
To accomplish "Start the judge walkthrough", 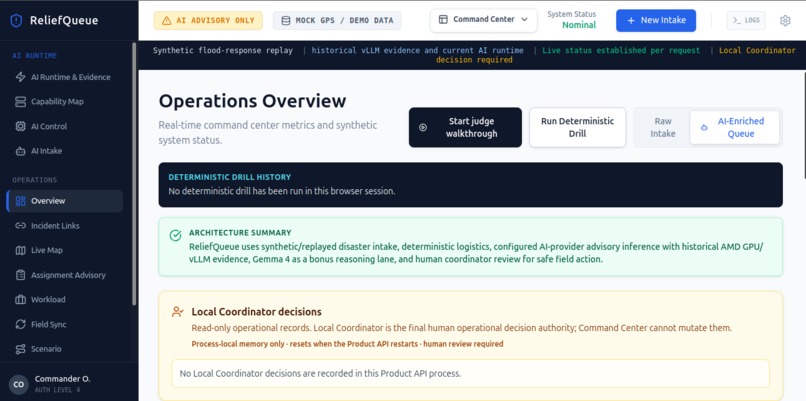I will (x=465, y=127).
